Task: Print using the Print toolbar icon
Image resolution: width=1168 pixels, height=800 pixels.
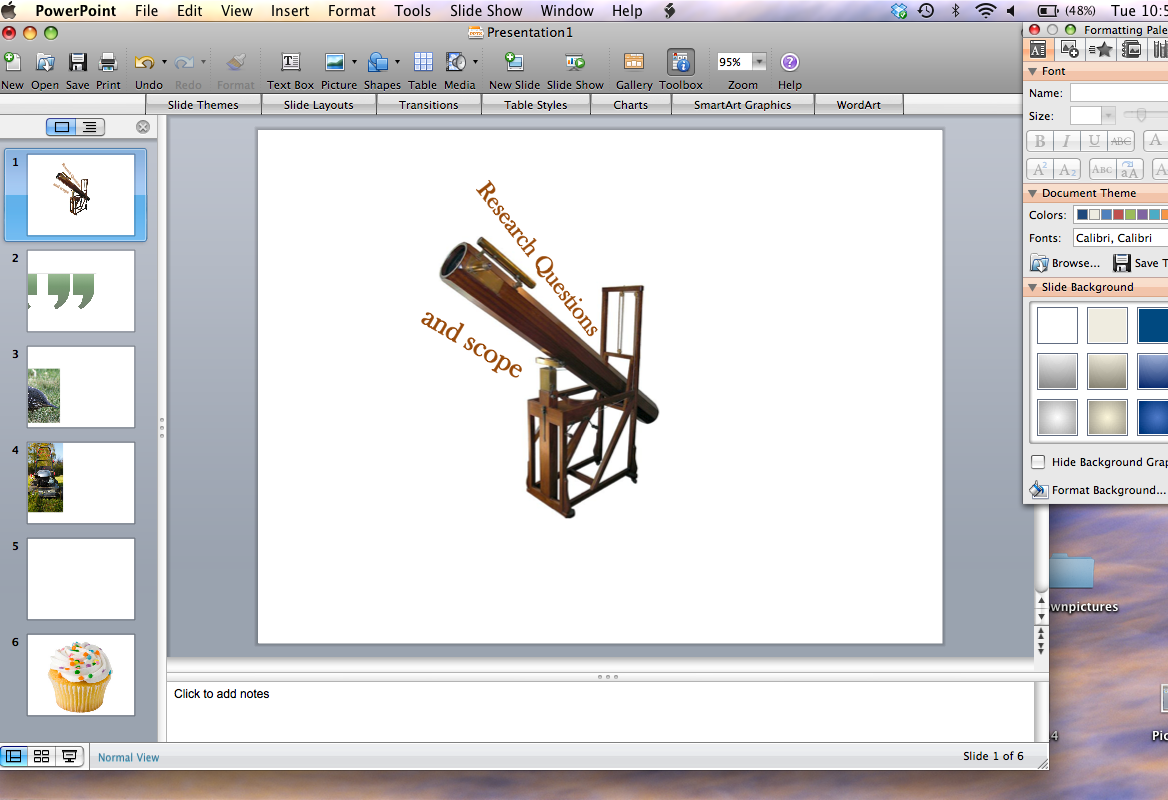Action: tap(108, 63)
